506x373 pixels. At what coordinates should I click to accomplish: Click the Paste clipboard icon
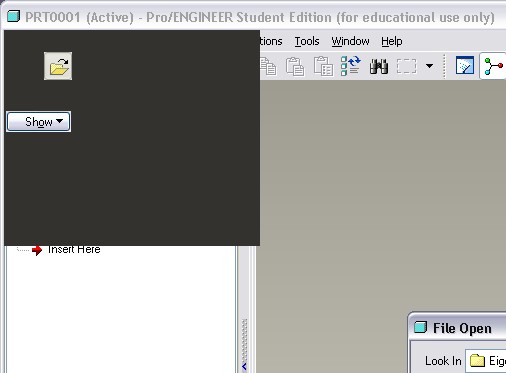295,66
